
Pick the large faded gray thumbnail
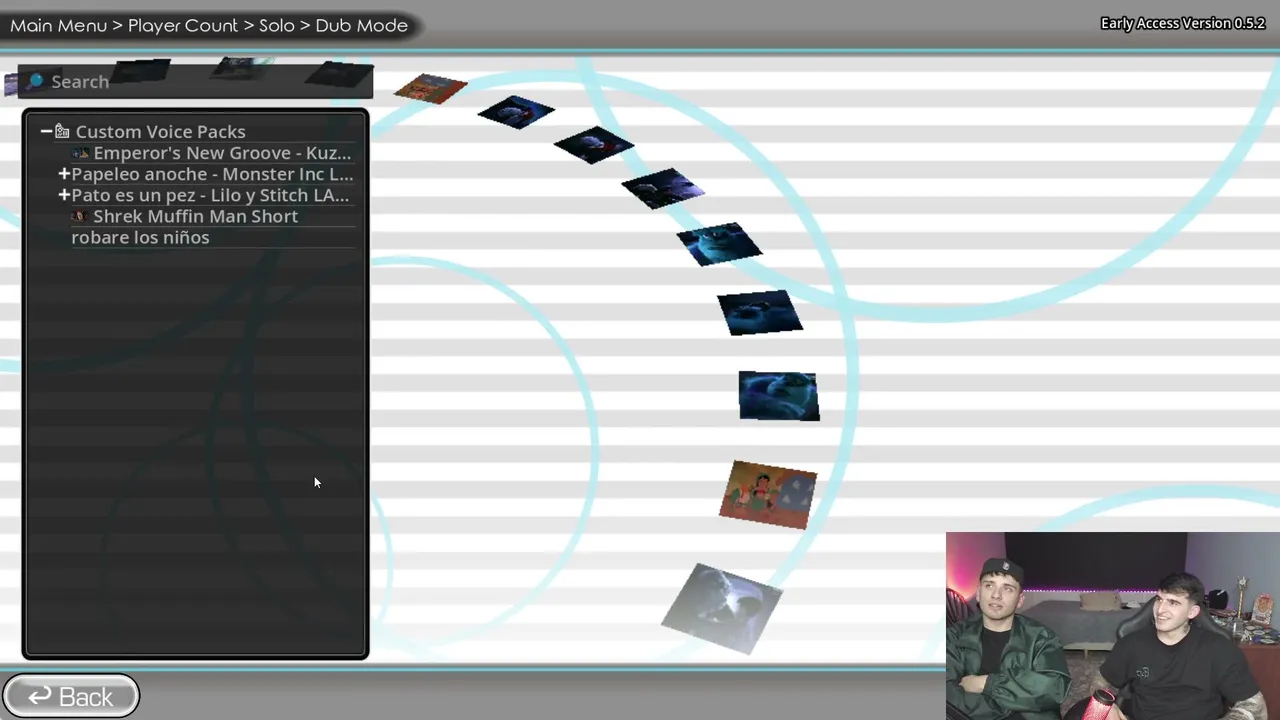coord(722,608)
